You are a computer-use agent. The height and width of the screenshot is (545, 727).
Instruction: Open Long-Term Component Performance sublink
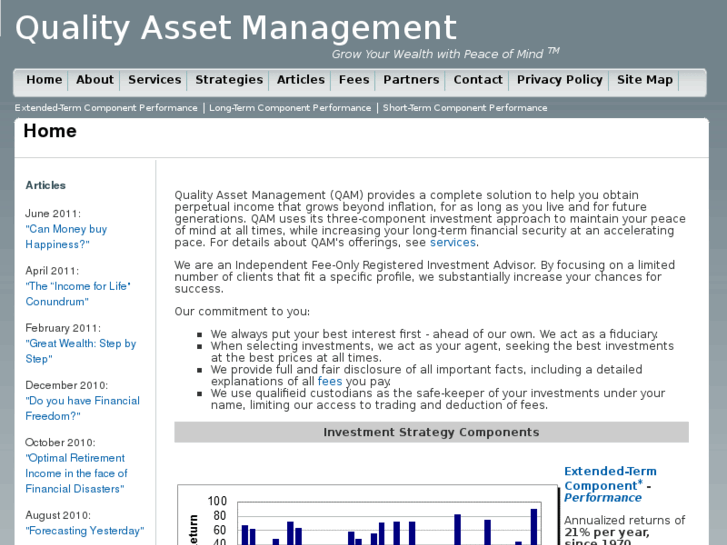pyautogui.click(x=290, y=108)
